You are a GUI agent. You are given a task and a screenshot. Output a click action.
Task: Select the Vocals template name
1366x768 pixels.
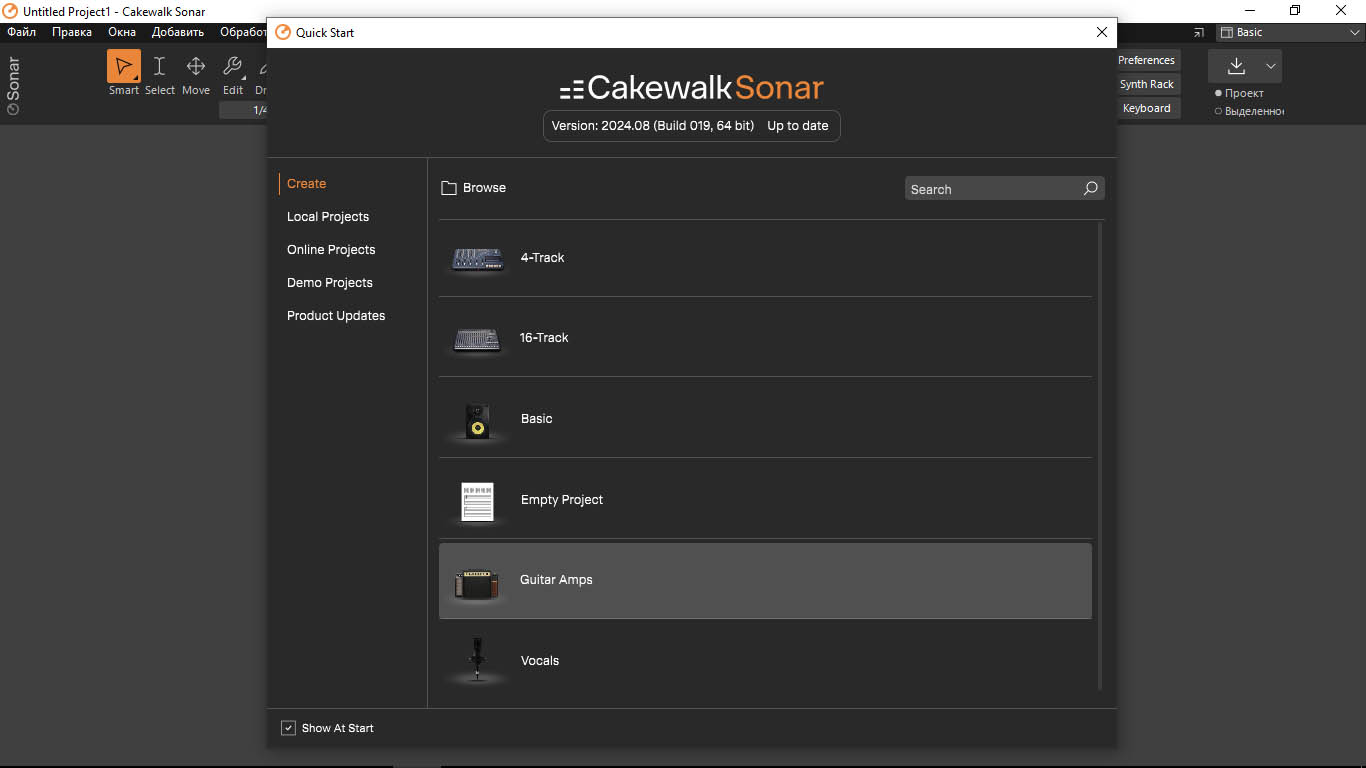540,661
